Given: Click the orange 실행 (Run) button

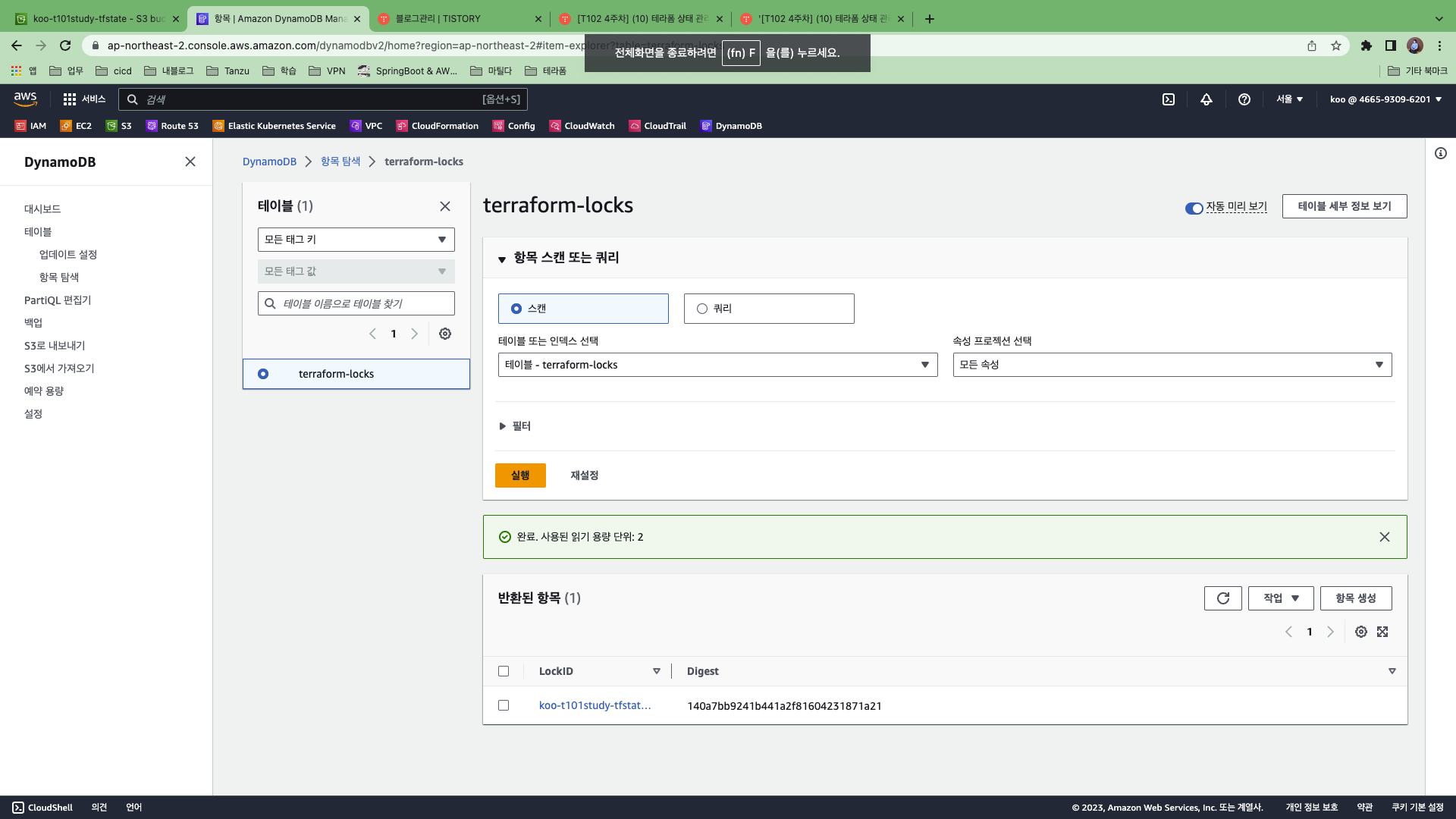Looking at the screenshot, I should pyautogui.click(x=520, y=475).
